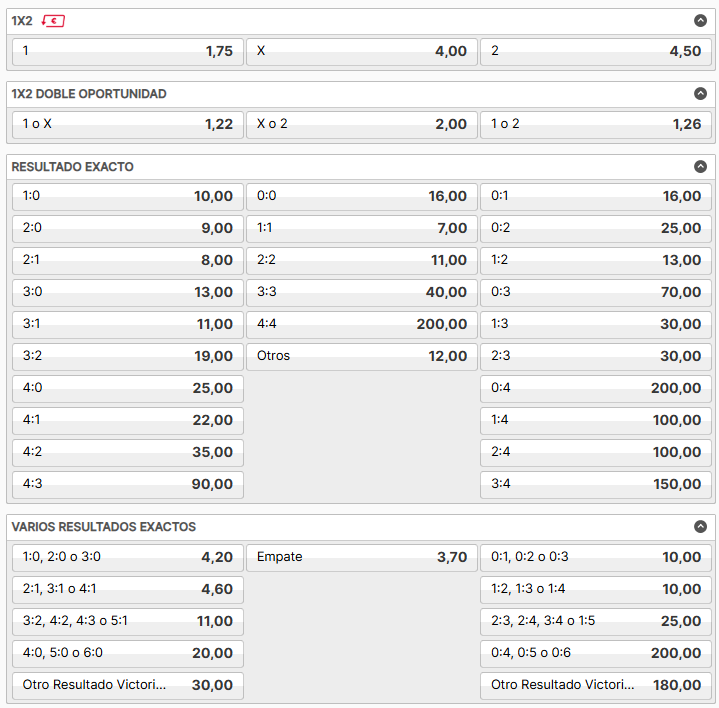Collapse the 1X2 Doble Oportunidad section

[x=700, y=94]
